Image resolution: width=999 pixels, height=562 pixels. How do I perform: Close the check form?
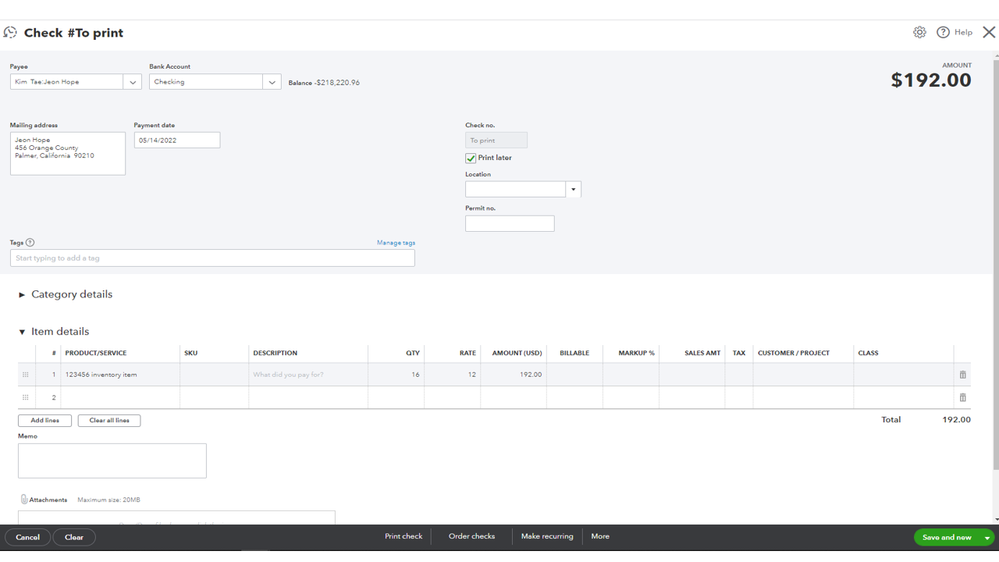coord(989,32)
